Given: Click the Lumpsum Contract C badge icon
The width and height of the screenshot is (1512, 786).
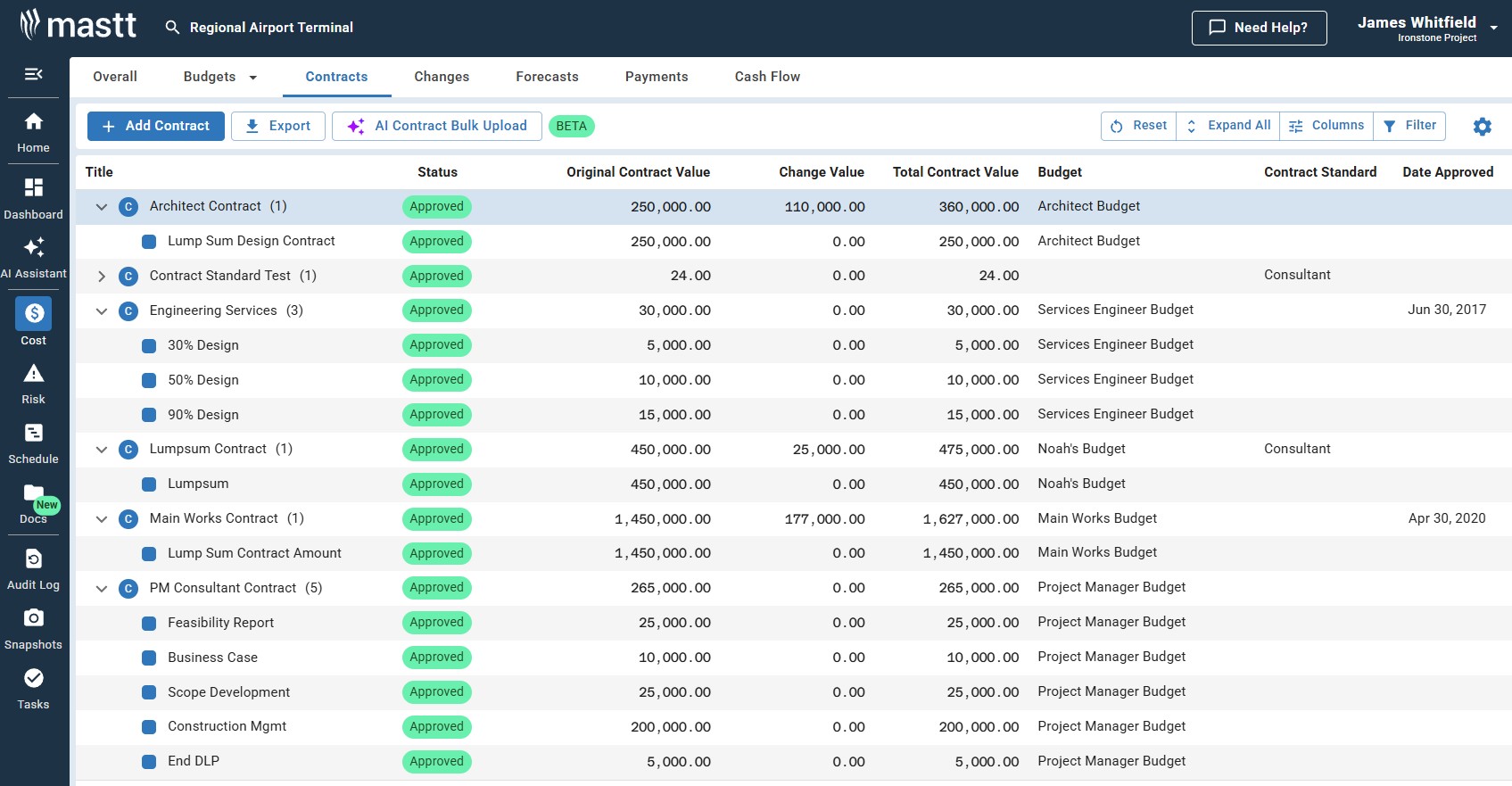Looking at the screenshot, I should point(128,450).
